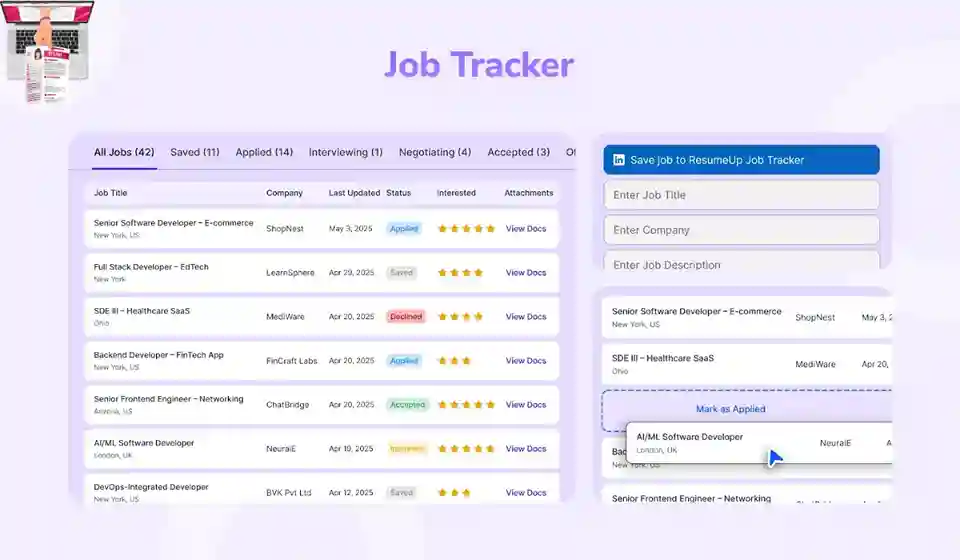This screenshot has width=960, height=560.
Task: Select Senior Frontend Engineer – Networking in main table
Action: pos(168,399)
